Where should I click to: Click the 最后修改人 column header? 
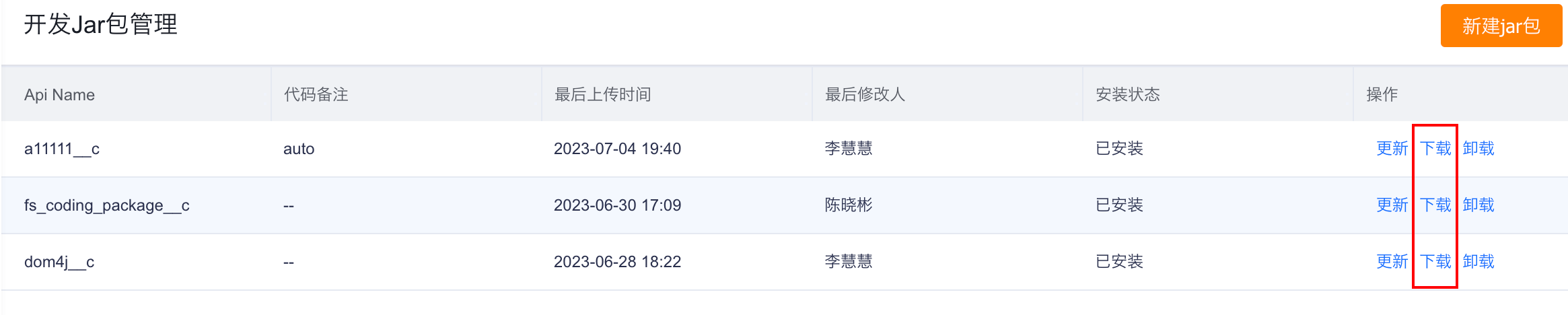pos(865,95)
